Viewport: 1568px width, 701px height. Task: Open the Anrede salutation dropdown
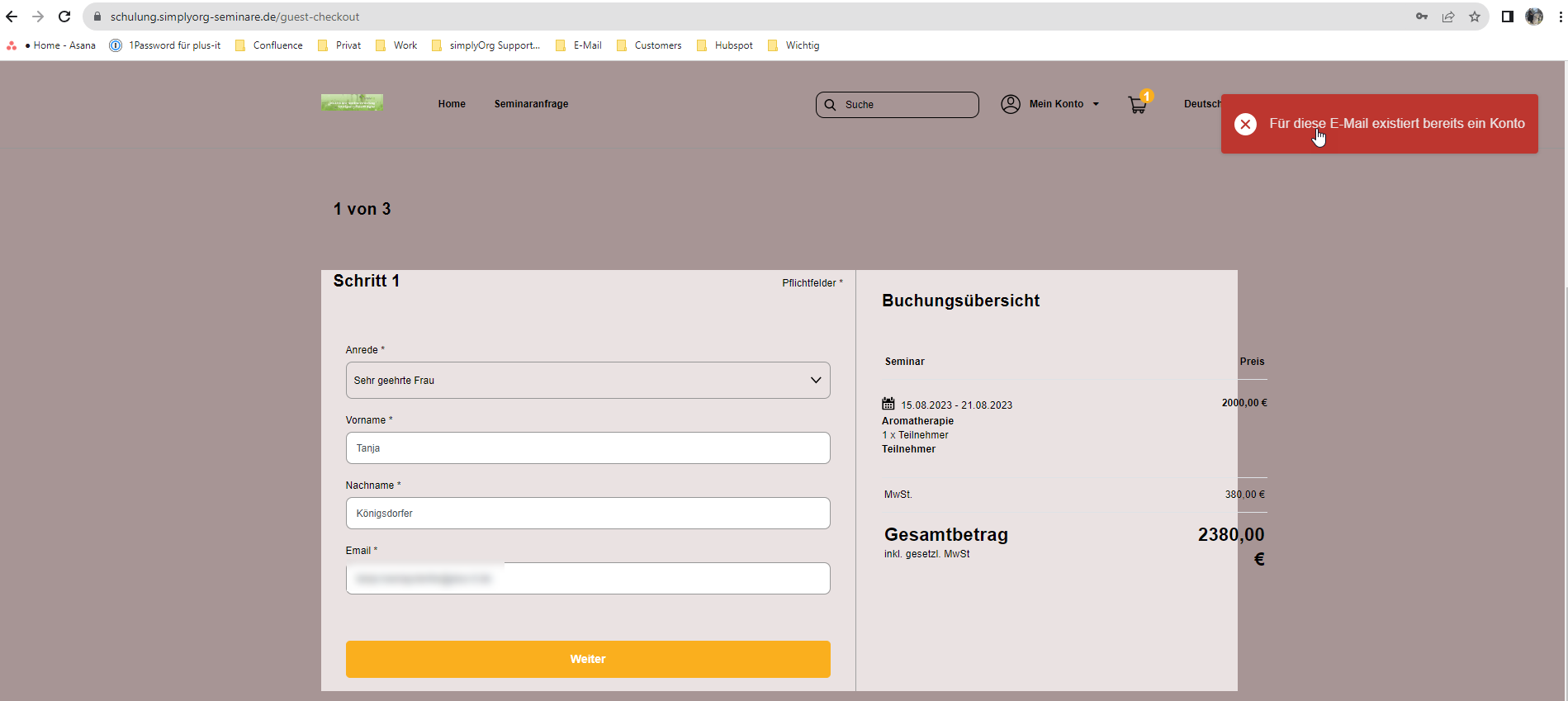(587, 381)
